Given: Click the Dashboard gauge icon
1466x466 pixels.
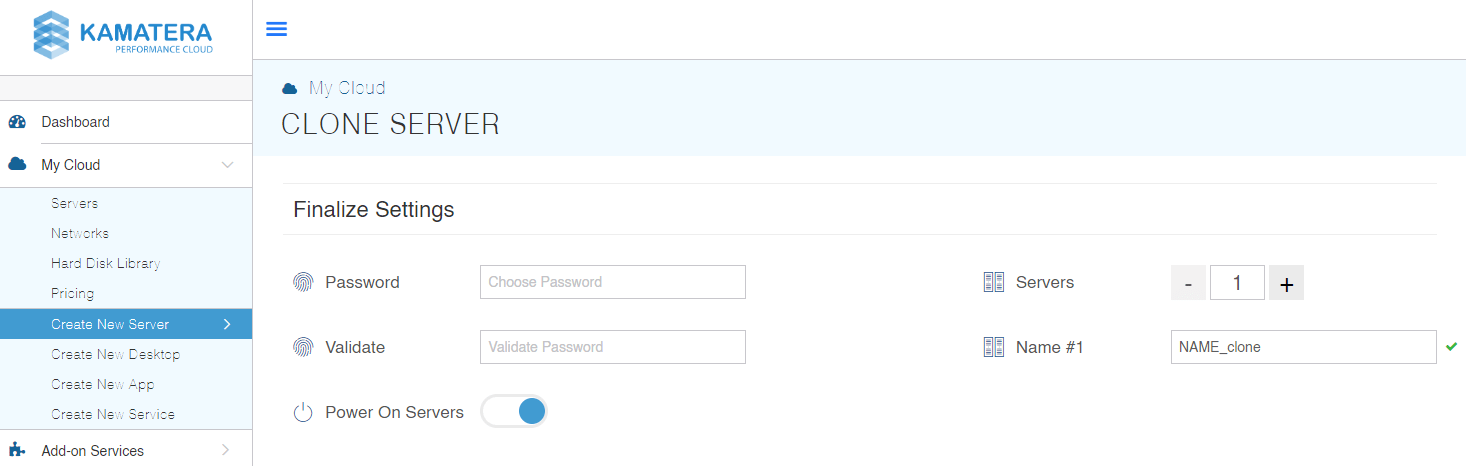Looking at the screenshot, I should click(x=17, y=122).
